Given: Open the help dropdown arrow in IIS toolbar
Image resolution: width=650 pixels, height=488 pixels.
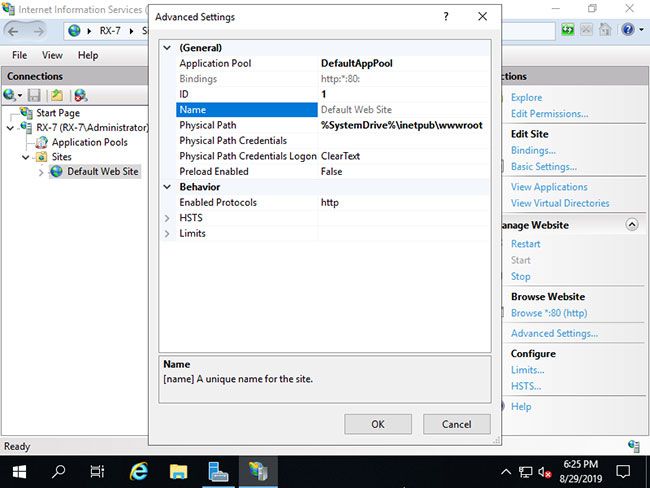Looking at the screenshot, I should [x=641, y=29].
